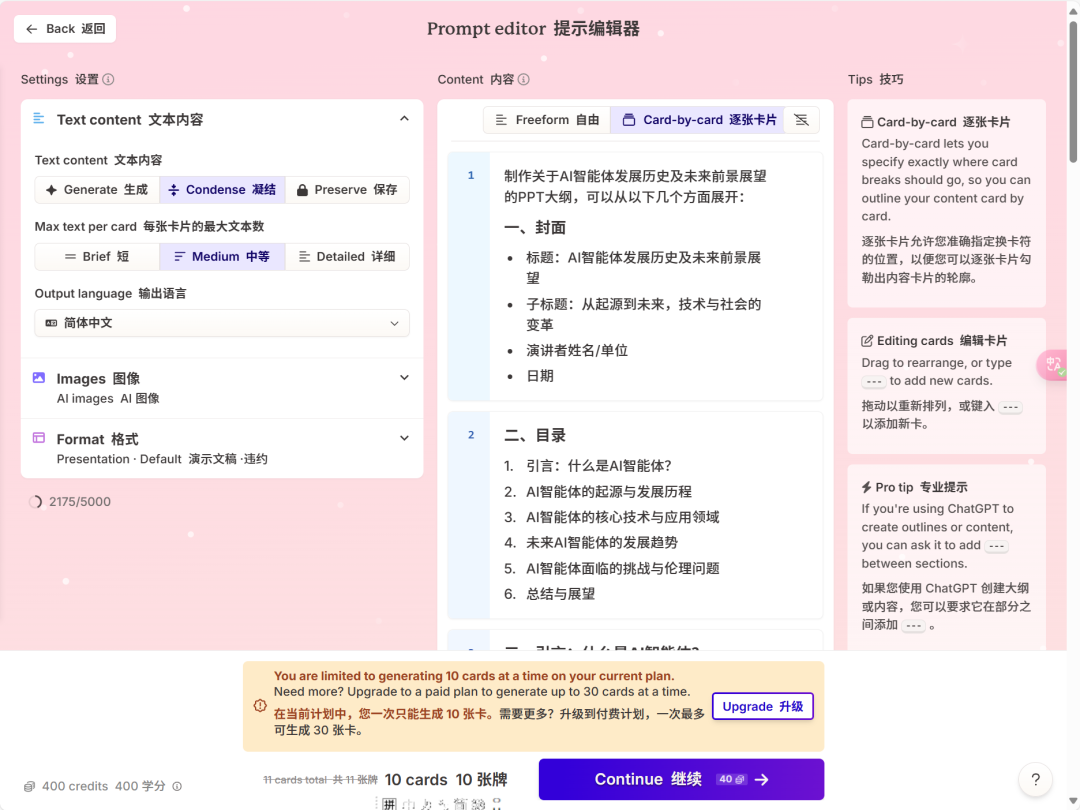1080x810 pixels.
Task: Click the Upgrade button in warning banner
Action: (x=762, y=706)
